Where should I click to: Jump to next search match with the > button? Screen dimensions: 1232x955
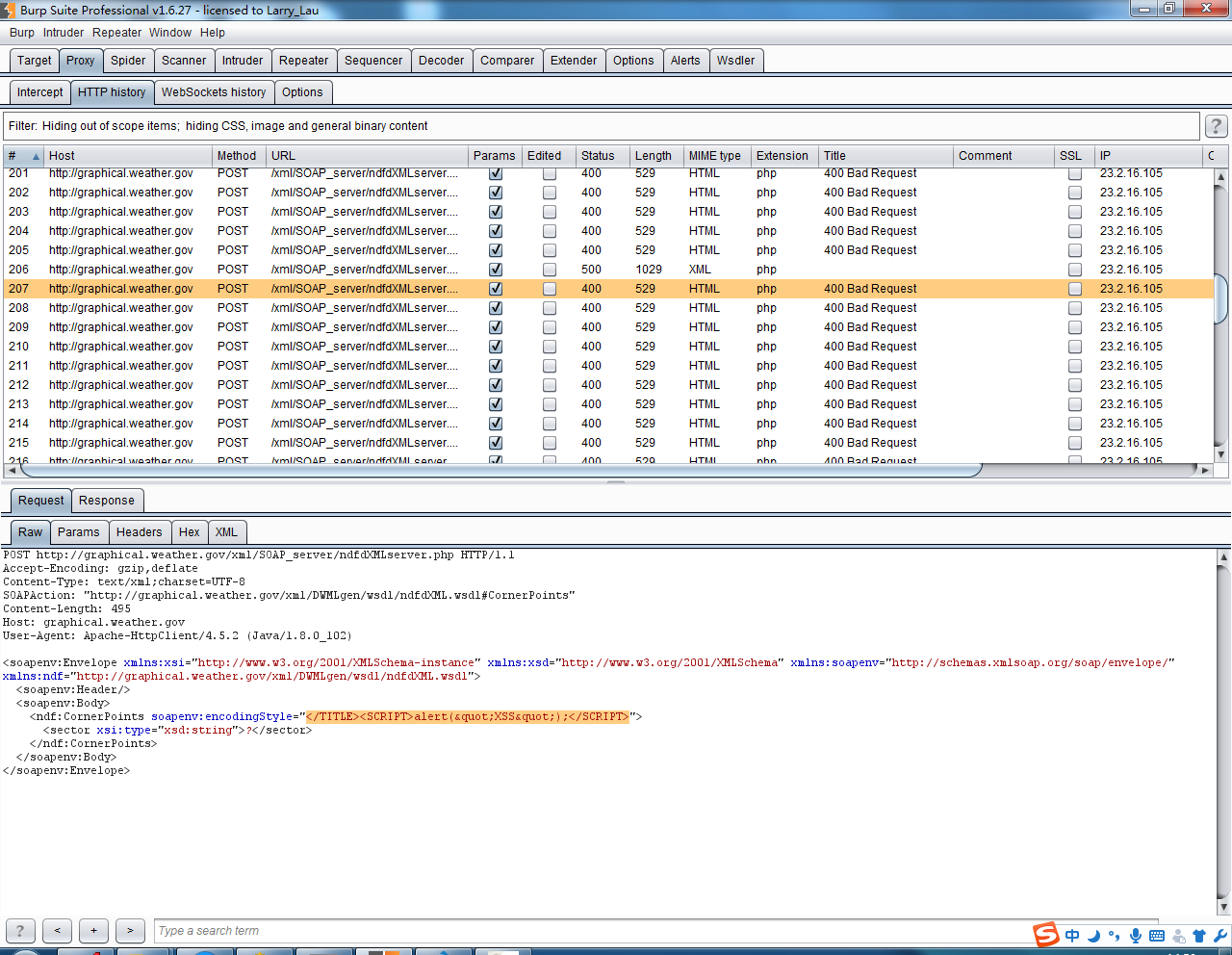(x=130, y=931)
